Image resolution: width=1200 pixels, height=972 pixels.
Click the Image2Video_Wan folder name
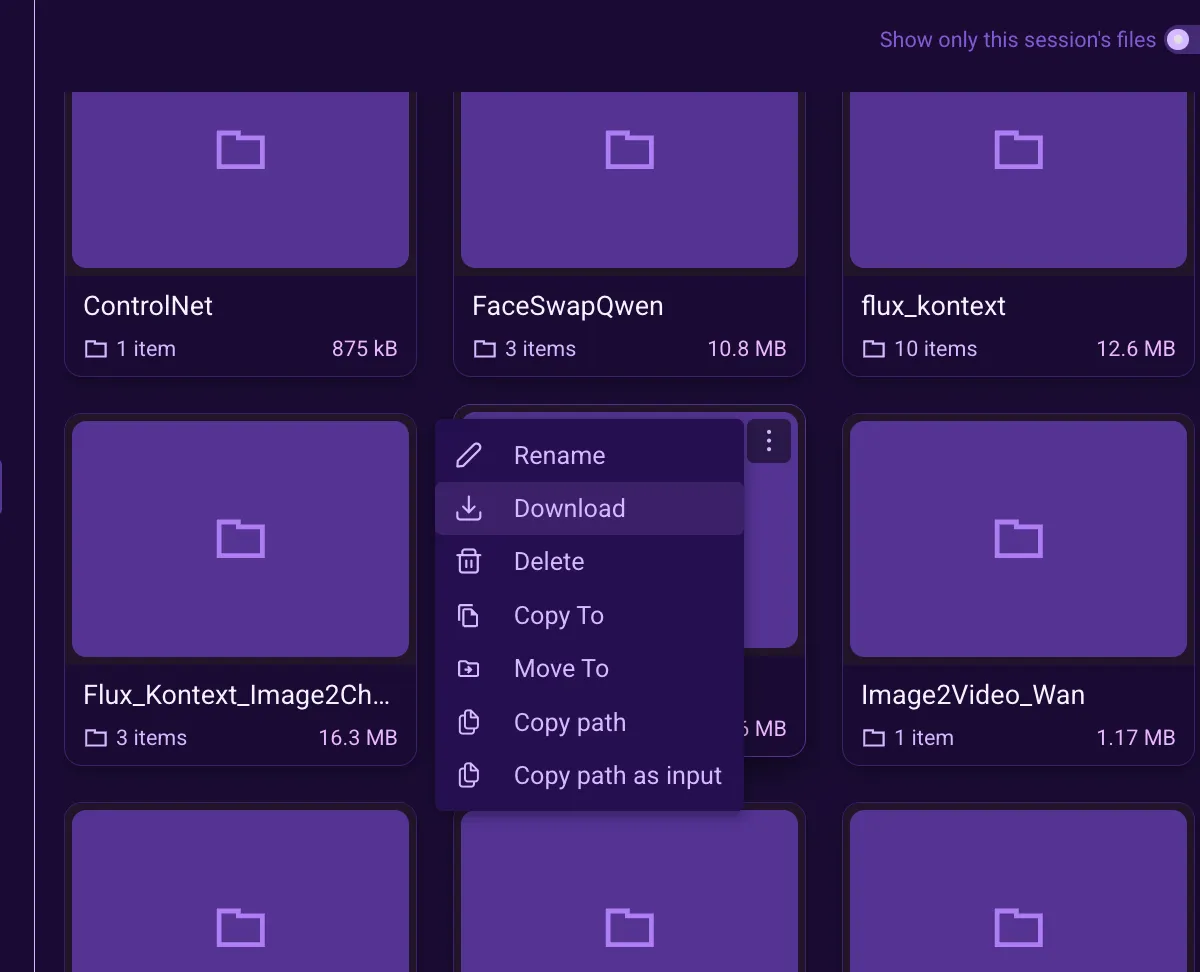pos(973,695)
